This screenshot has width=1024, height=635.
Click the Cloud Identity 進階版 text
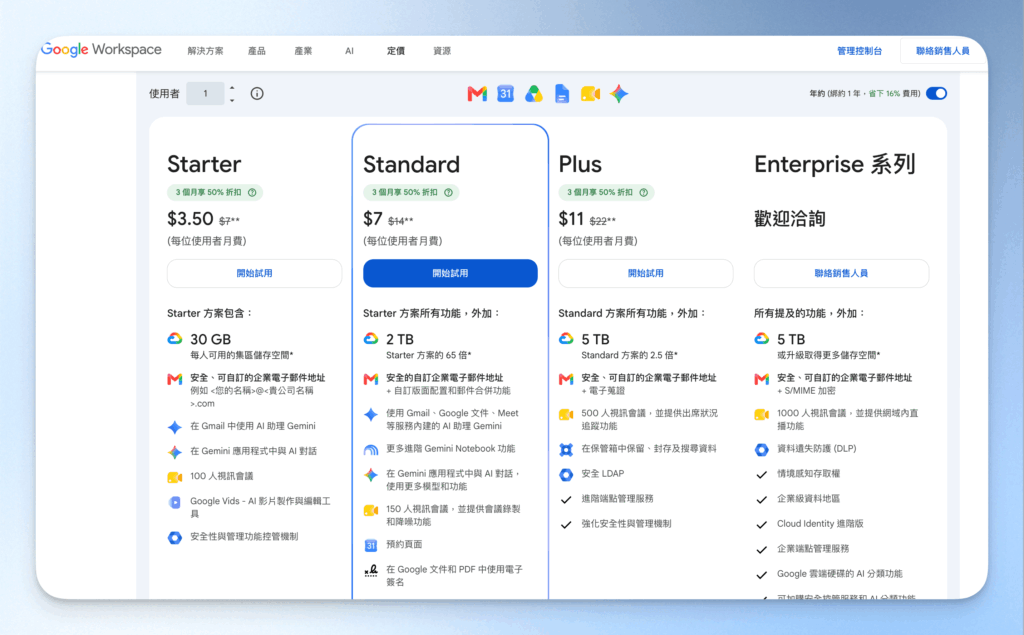click(820, 524)
